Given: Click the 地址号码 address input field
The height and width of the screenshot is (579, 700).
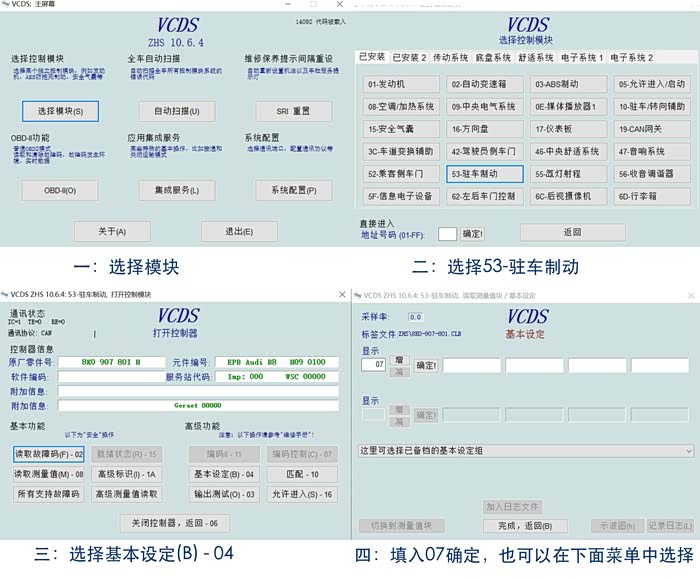Looking at the screenshot, I should pyautogui.click(x=446, y=233).
